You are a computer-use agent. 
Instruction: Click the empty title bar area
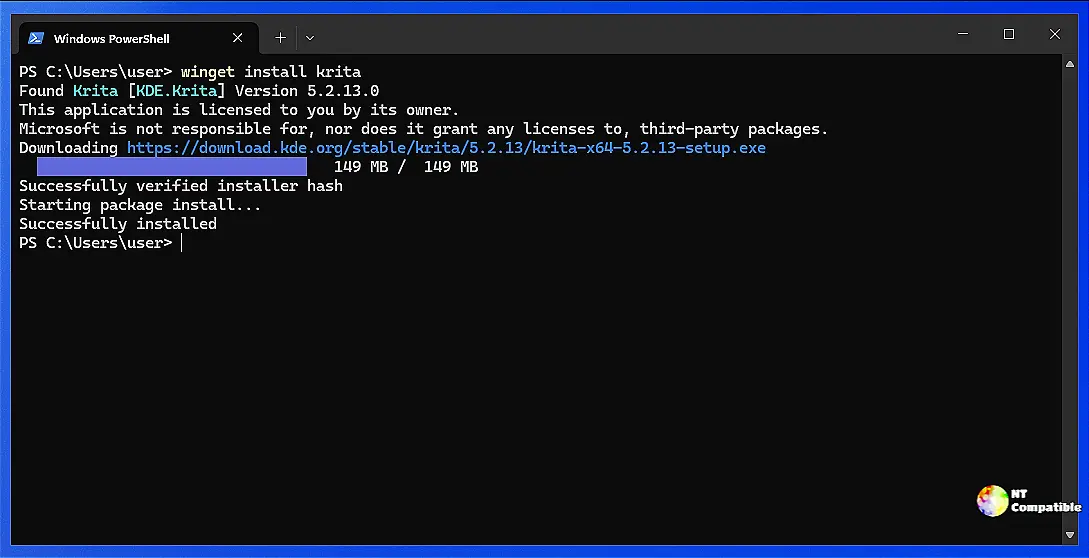coord(620,38)
